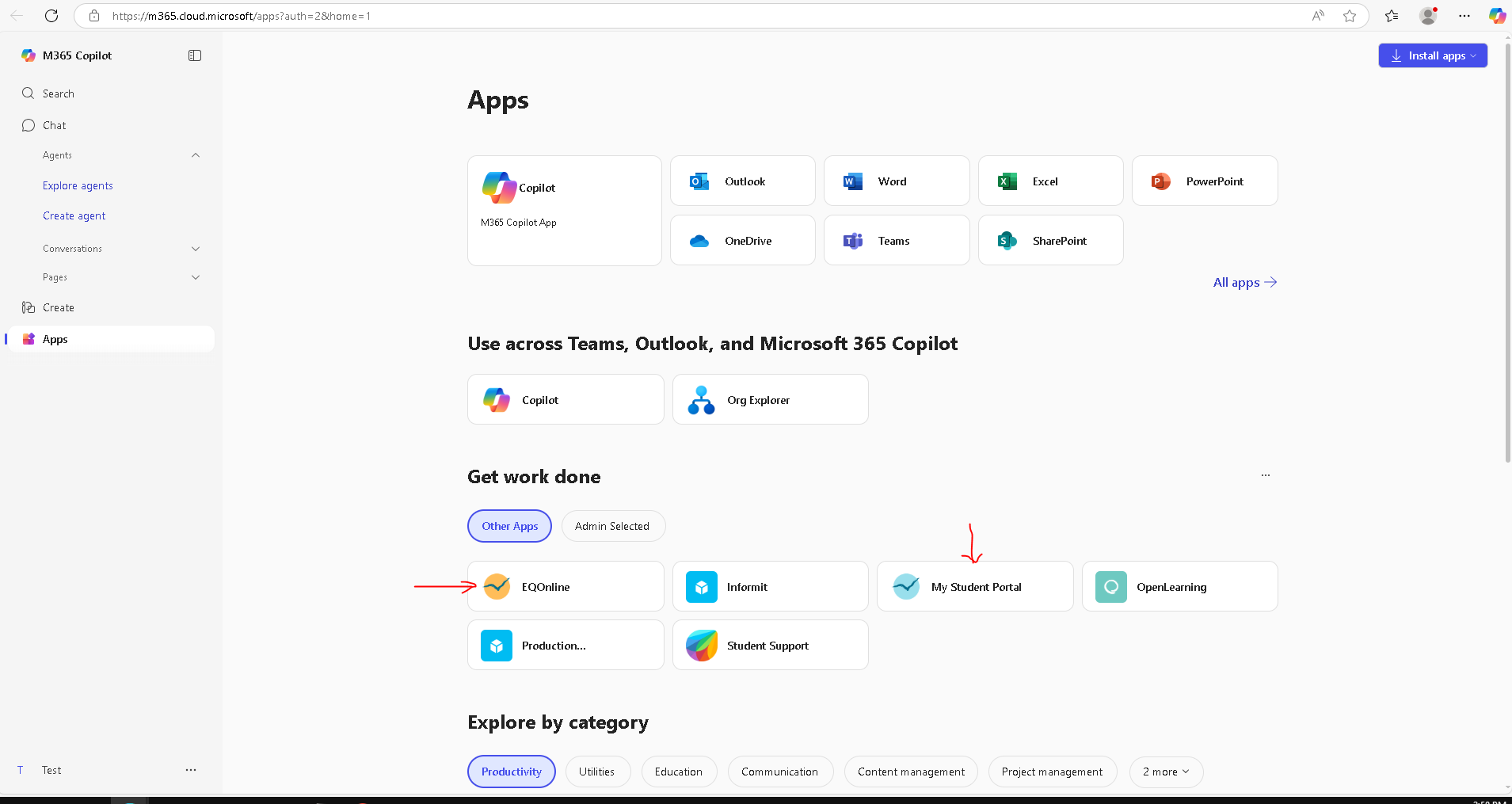The image size is (1512, 804).
Task: Launch Teams from the apps grid
Action: (x=897, y=240)
